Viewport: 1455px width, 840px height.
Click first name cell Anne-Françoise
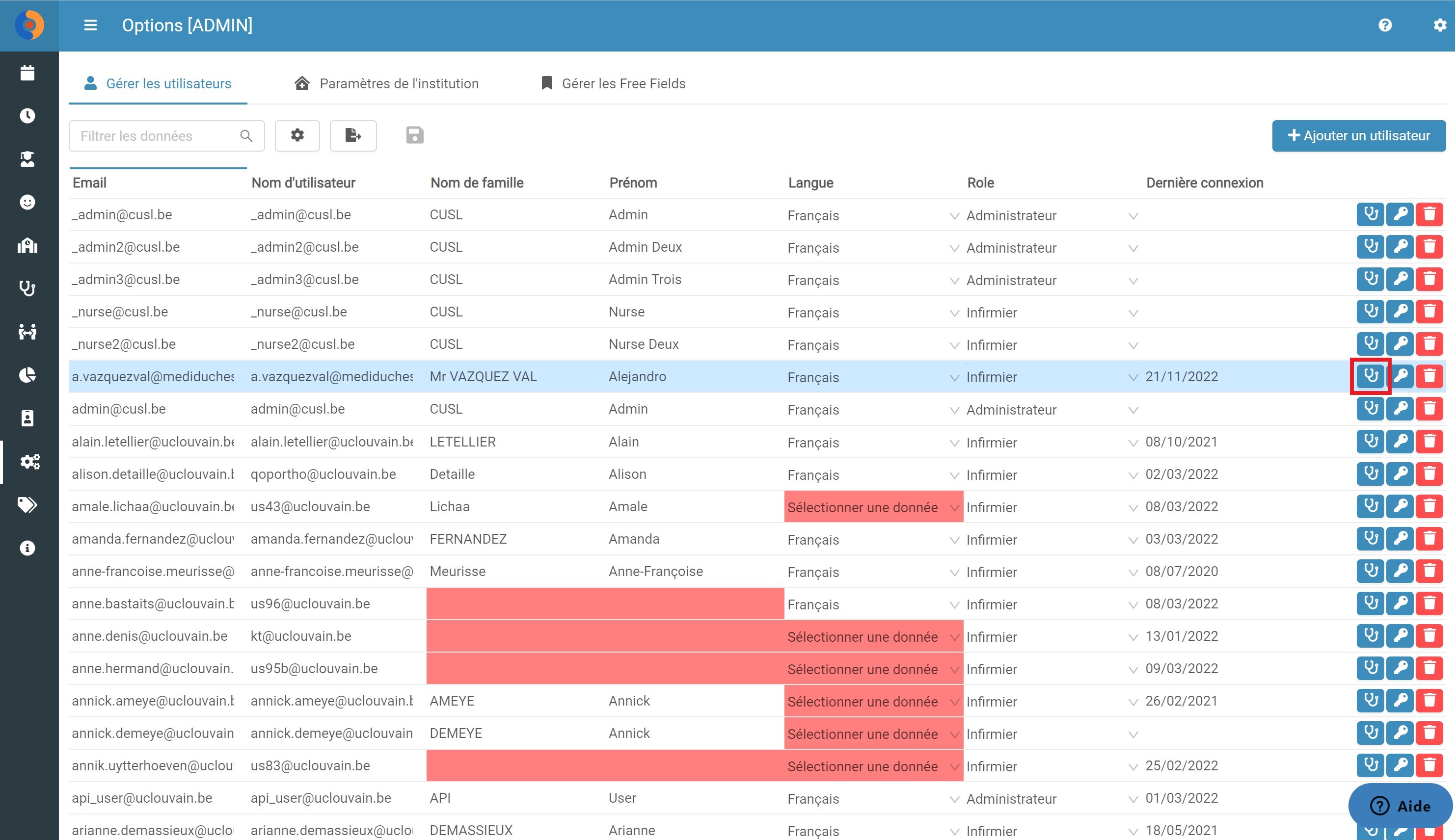point(694,572)
